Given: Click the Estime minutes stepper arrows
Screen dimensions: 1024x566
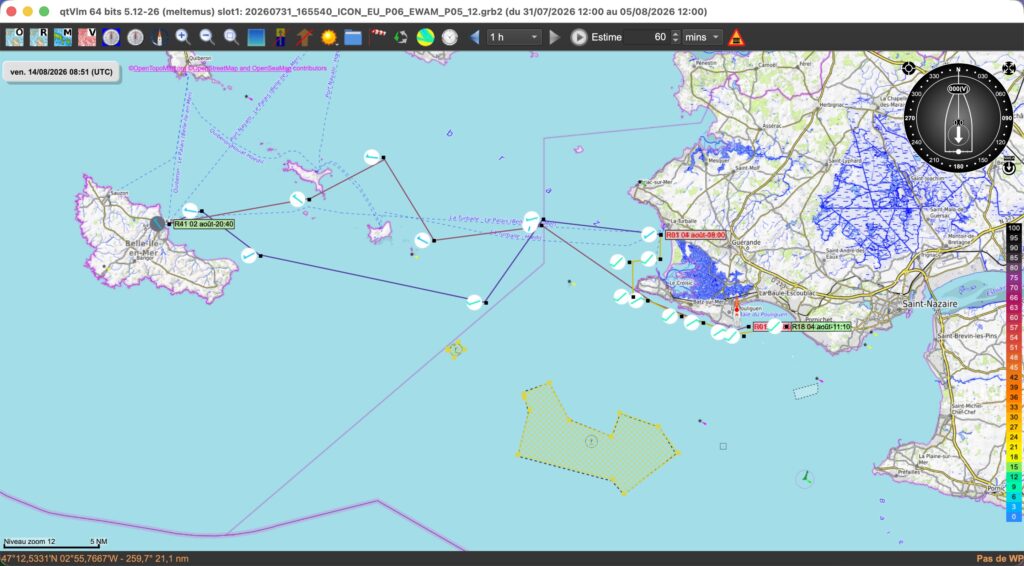Looking at the screenshot, I should (675, 37).
